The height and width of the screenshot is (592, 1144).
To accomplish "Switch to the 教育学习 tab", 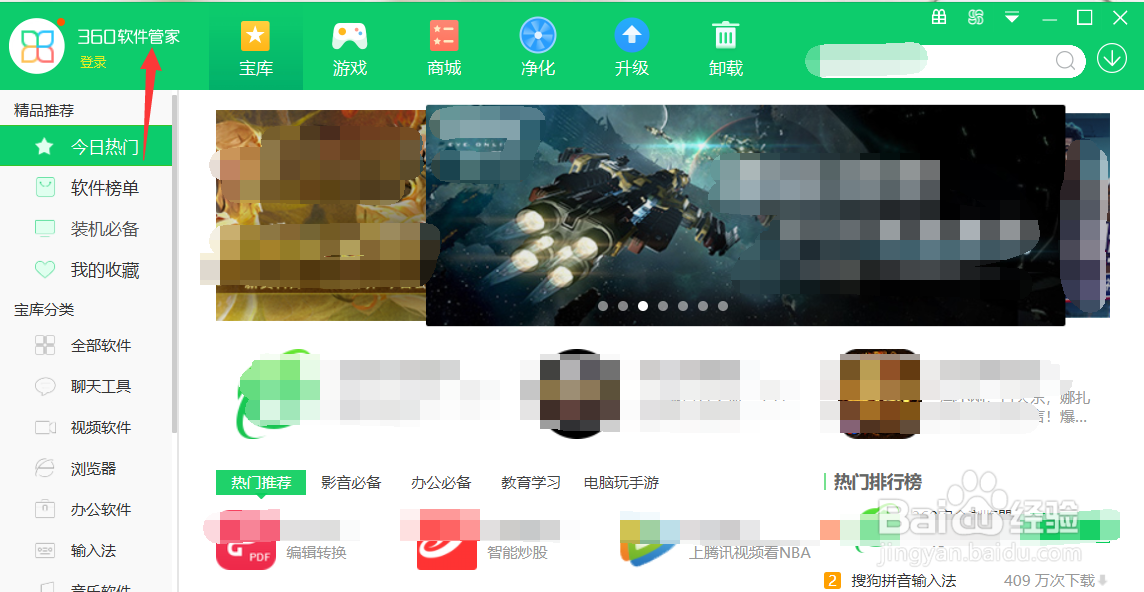I will click(x=529, y=482).
